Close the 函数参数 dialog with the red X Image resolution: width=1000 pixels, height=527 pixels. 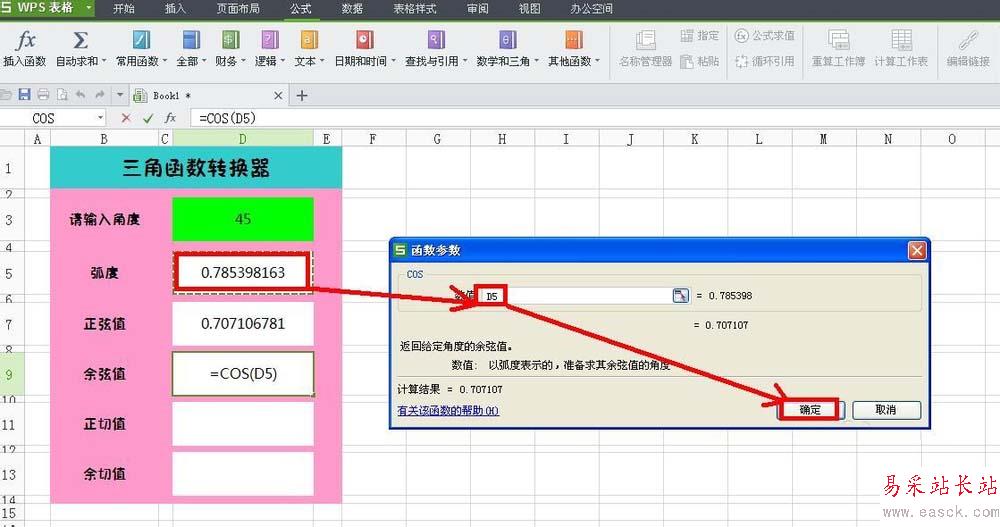pyautogui.click(x=916, y=250)
